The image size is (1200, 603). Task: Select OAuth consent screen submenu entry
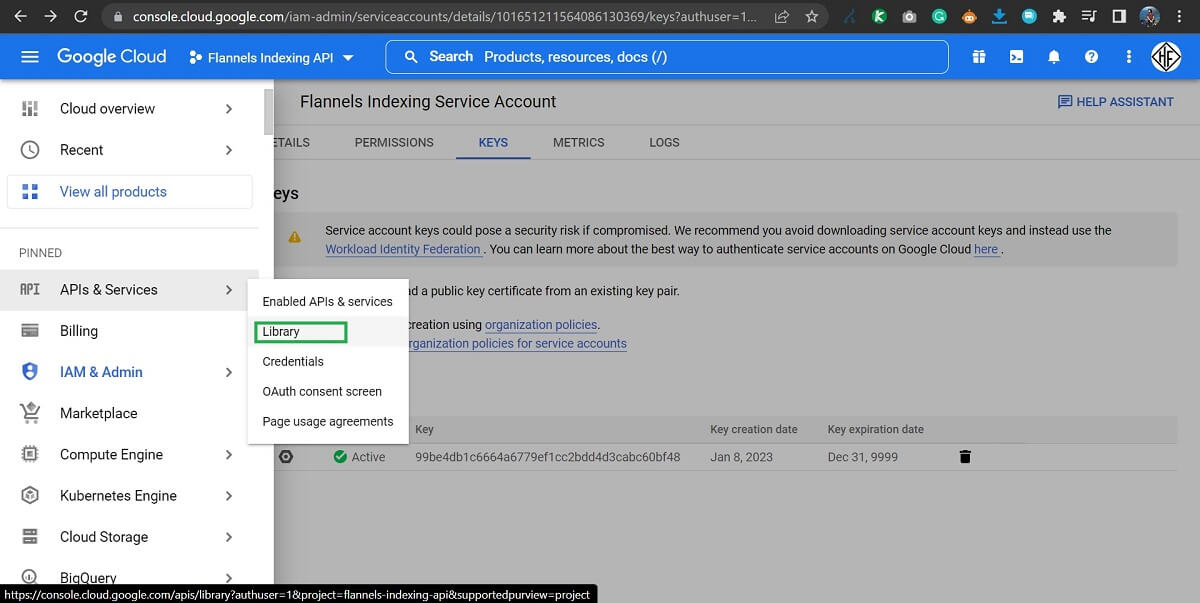pyautogui.click(x=328, y=391)
